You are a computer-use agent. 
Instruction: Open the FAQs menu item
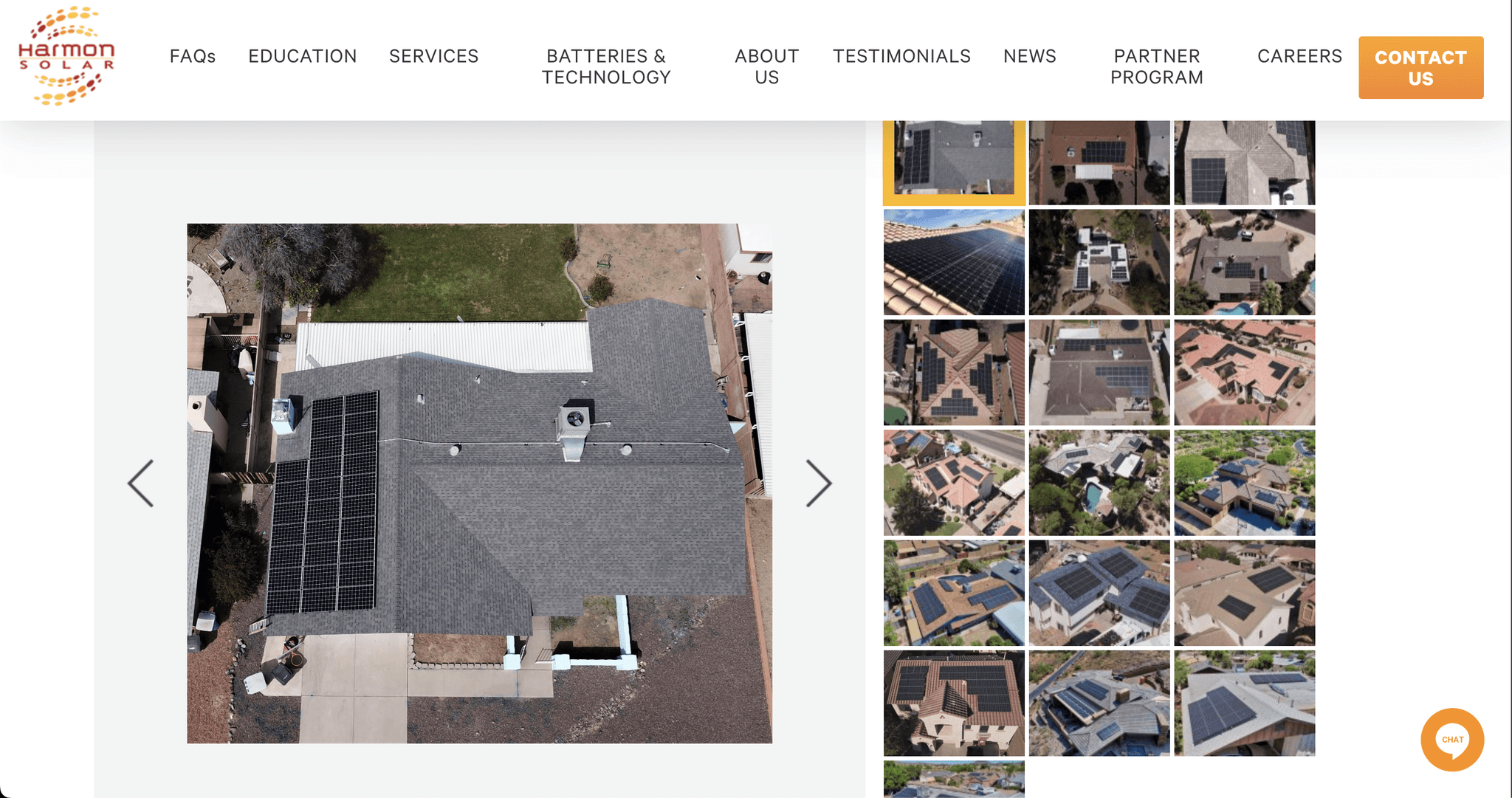tap(193, 56)
